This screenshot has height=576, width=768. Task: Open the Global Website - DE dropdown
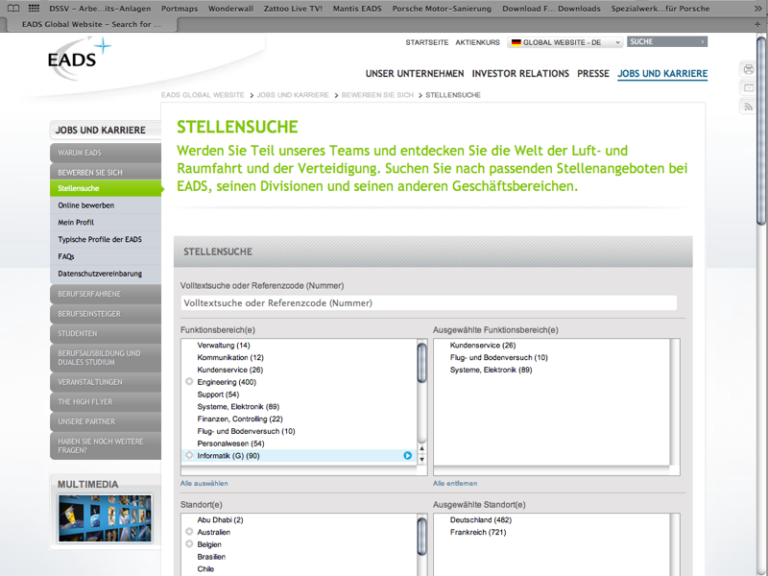pos(566,43)
